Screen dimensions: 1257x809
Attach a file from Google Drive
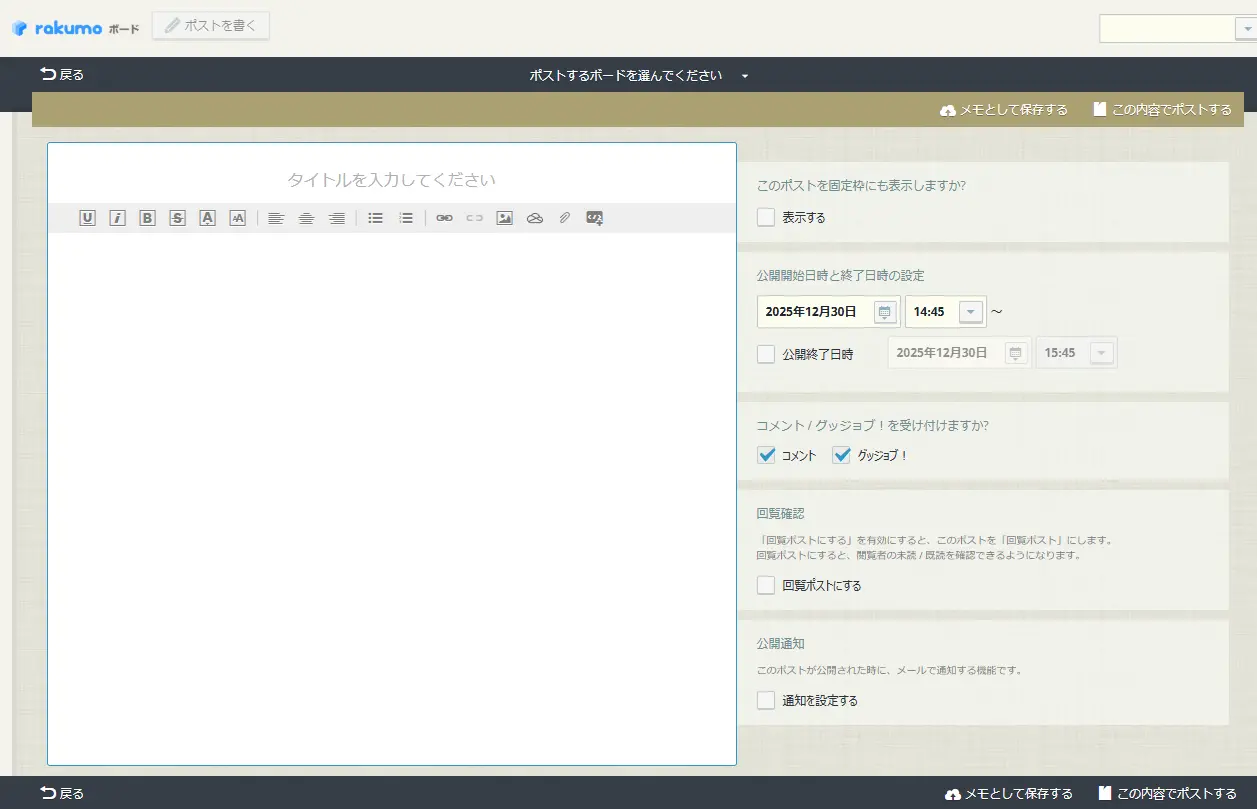click(x=535, y=218)
